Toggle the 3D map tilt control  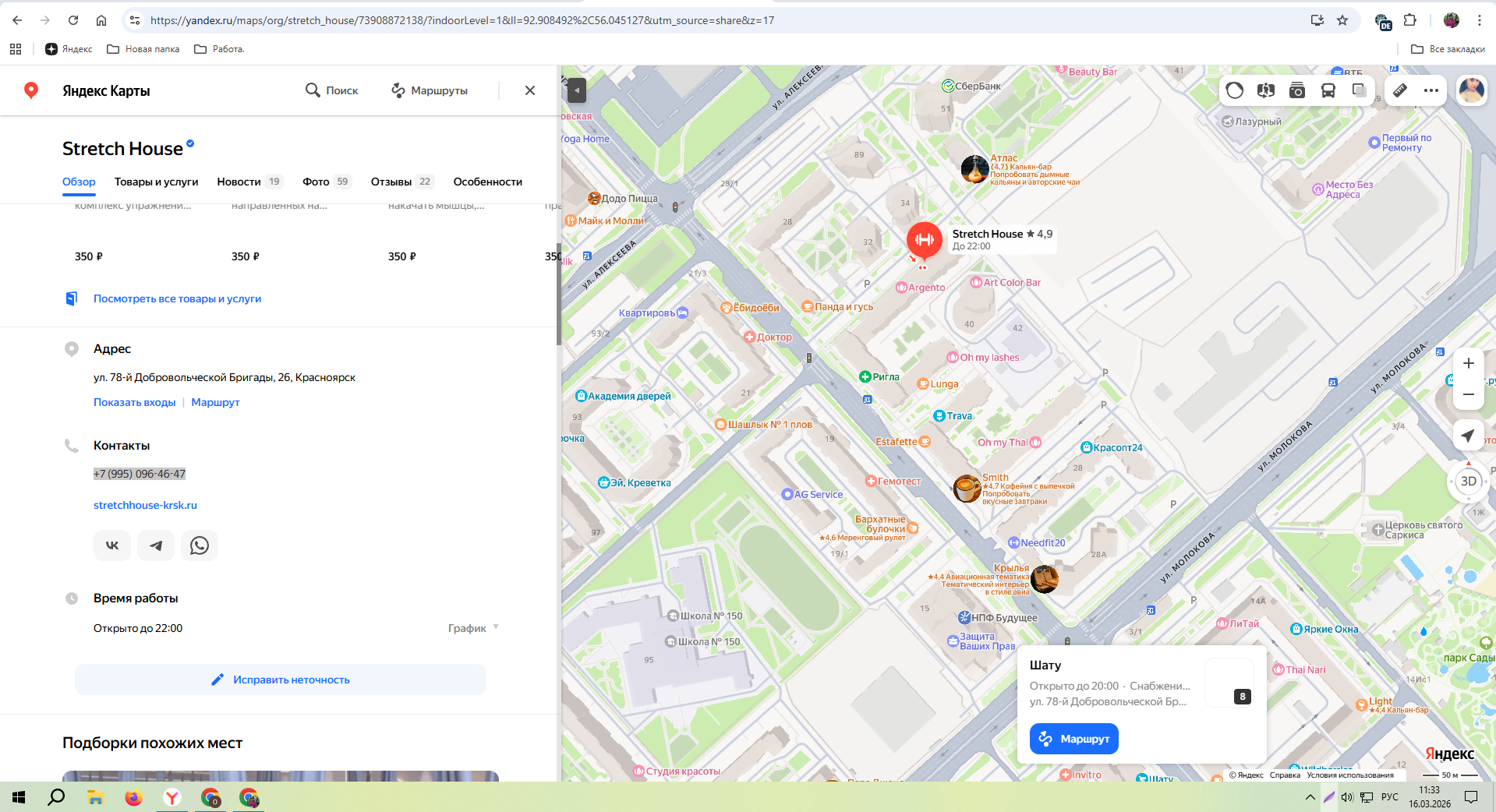pos(1469,482)
